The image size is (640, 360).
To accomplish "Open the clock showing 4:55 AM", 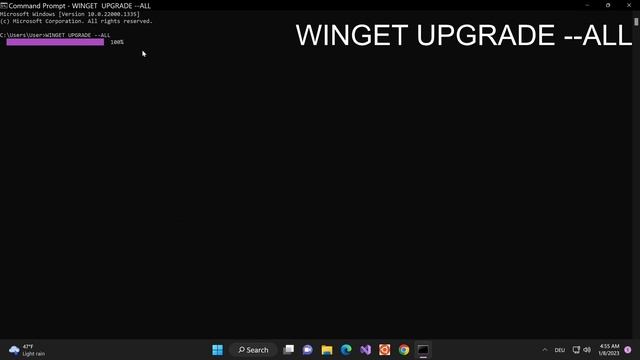I will click(609, 350).
